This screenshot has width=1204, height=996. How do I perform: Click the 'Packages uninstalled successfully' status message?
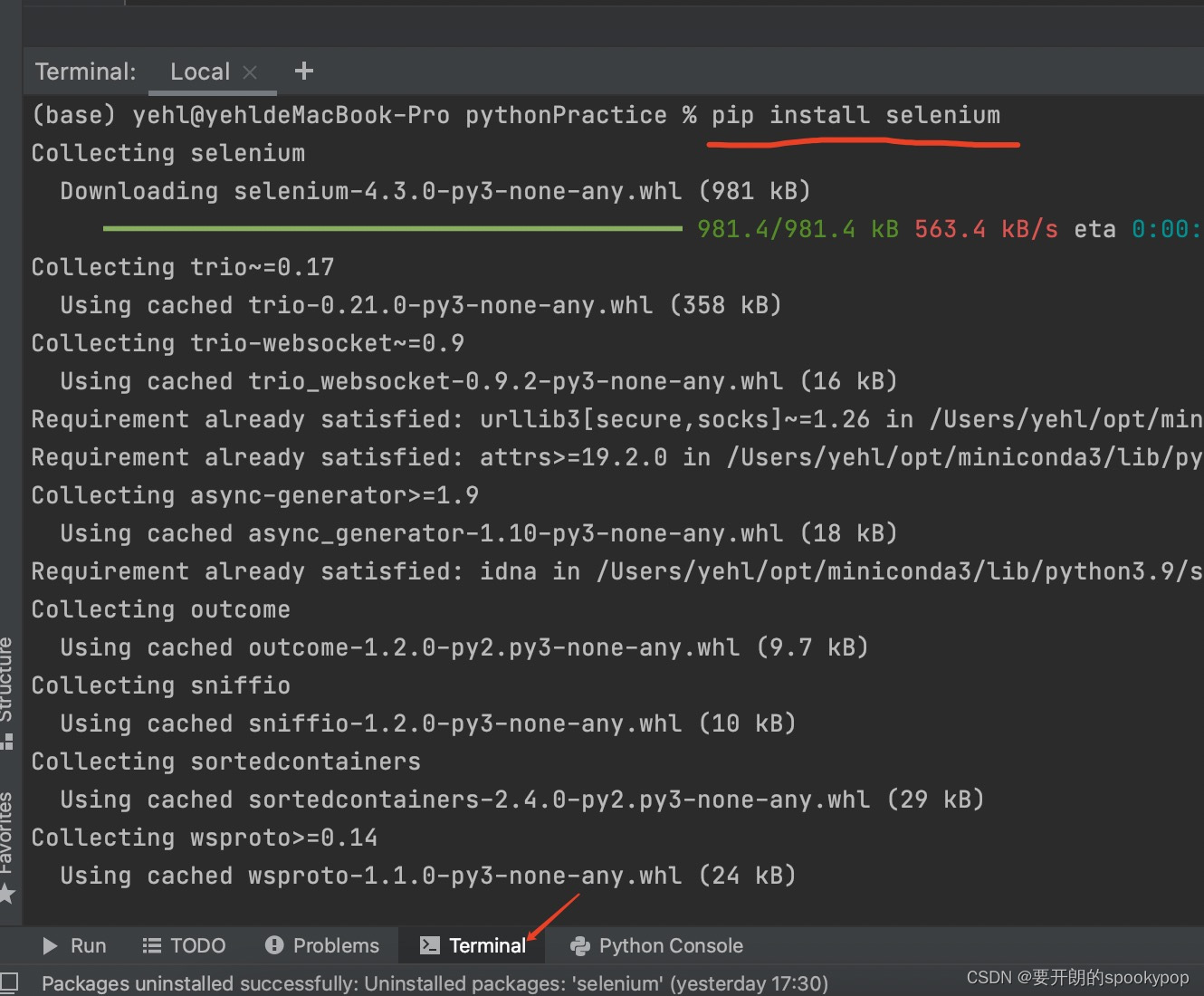click(x=435, y=983)
